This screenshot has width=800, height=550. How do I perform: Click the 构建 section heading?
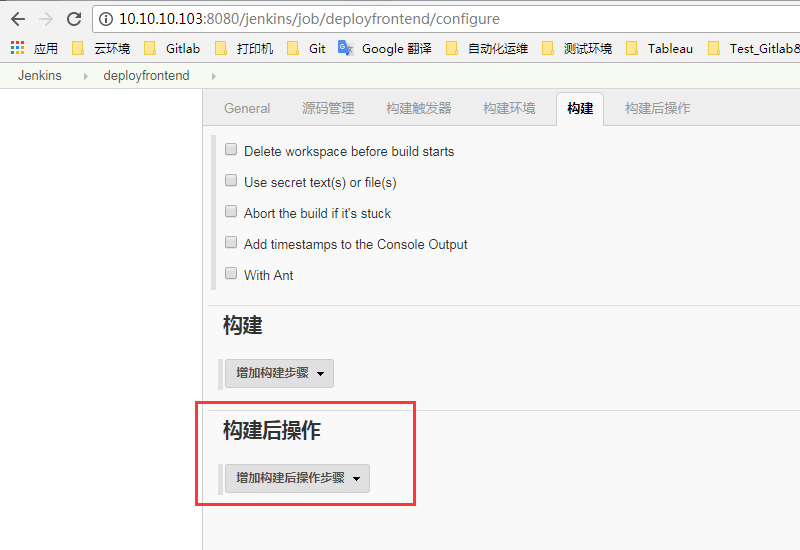(243, 326)
